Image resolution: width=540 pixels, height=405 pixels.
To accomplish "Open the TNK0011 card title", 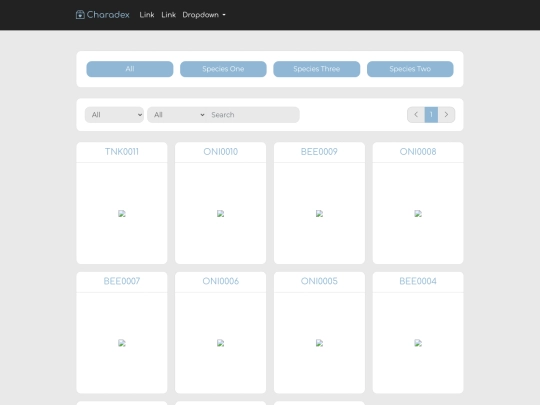I will click(x=122, y=152).
